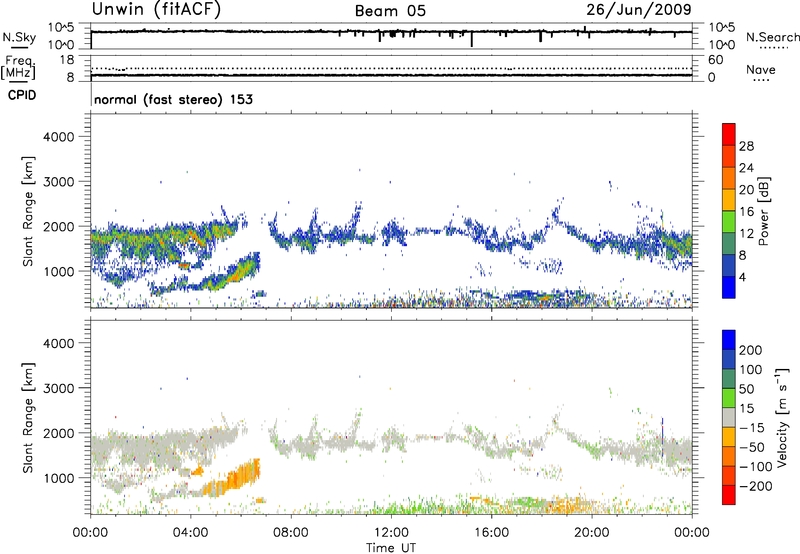
Task: Click the 'CPID' label
Action: pyautogui.click(x=22, y=95)
